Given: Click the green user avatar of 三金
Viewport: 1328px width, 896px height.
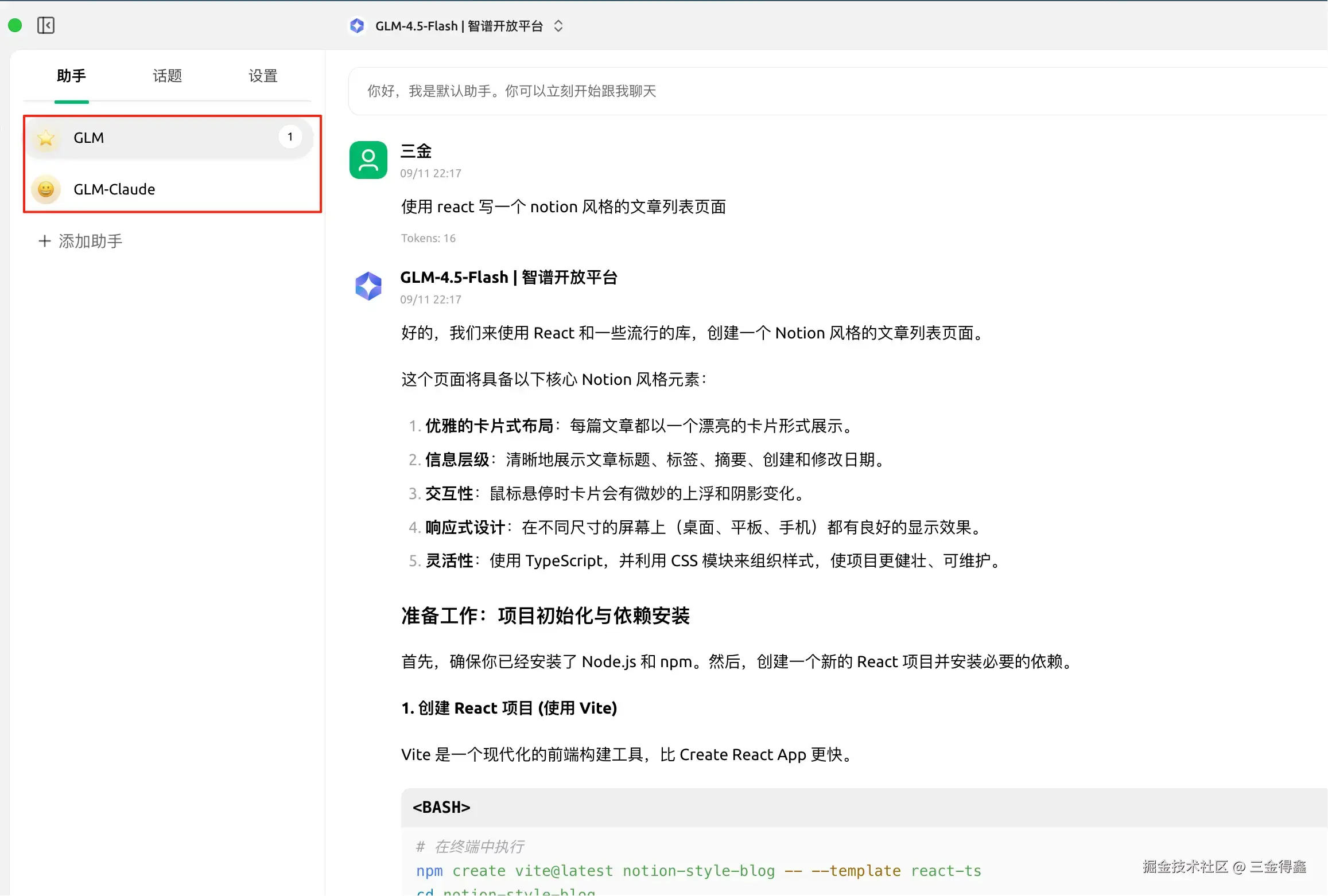Looking at the screenshot, I should [368, 160].
